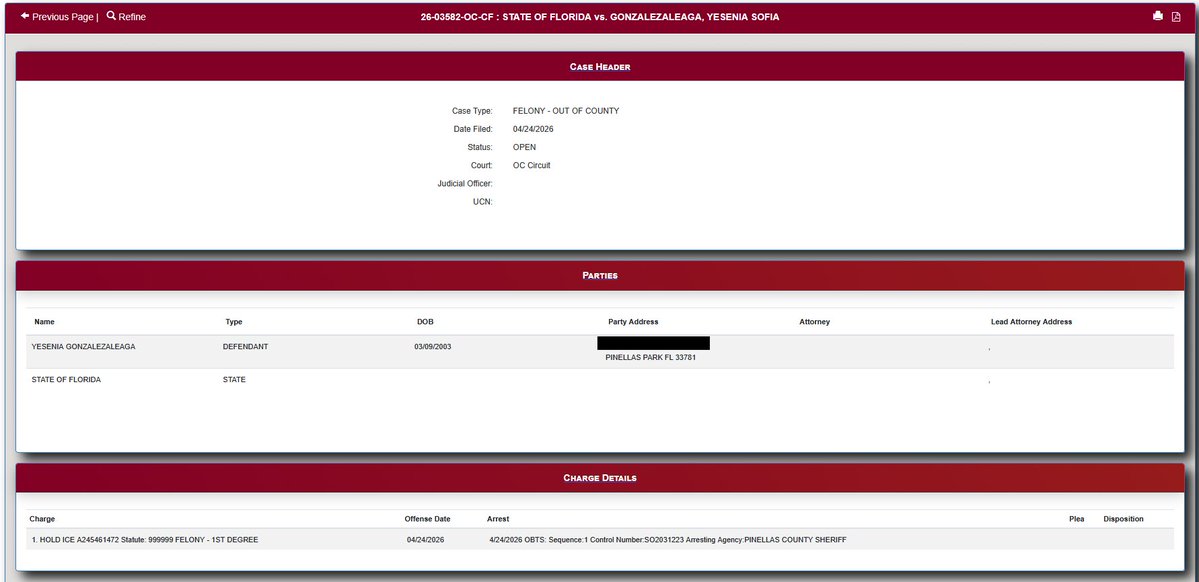Click the UCN label
Screen dimensions: 1199x582
pyautogui.click(x=483, y=202)
